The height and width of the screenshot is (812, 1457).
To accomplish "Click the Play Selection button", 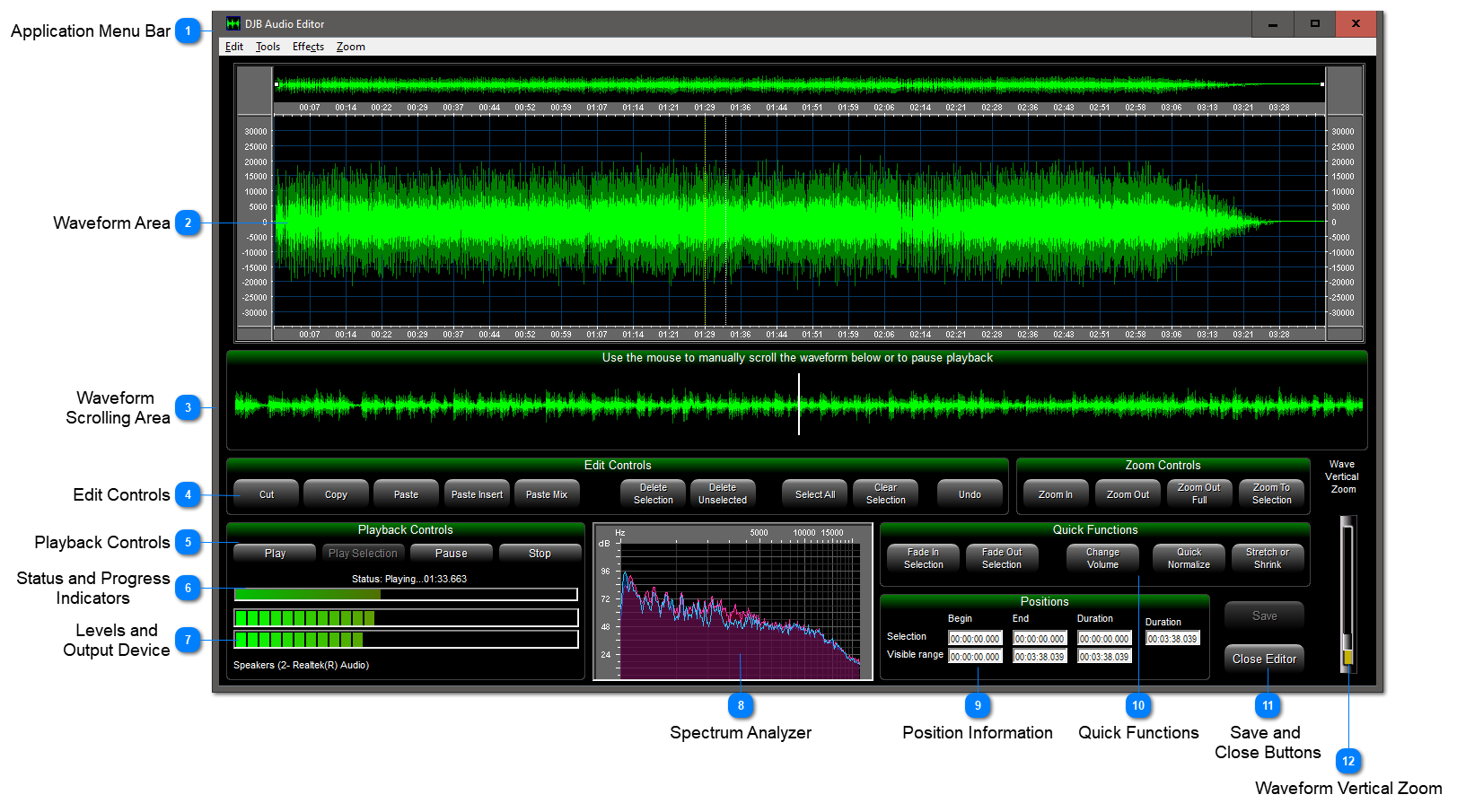I will tap(363, 554).
